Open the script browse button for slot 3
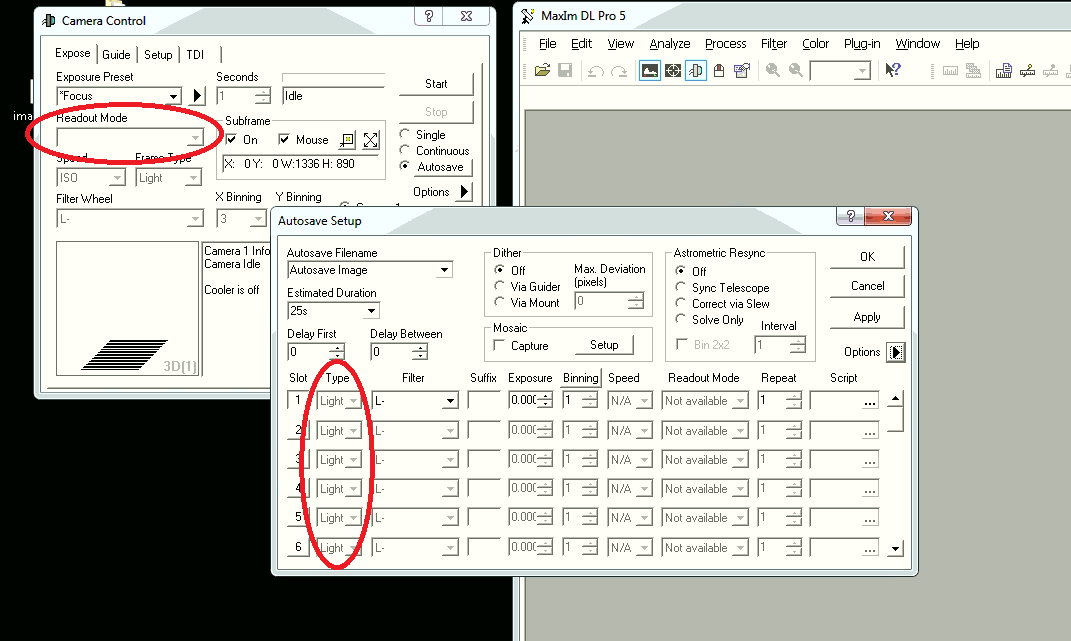The height and width of the screenshot is (641, 1071). [x=869, y=461]
